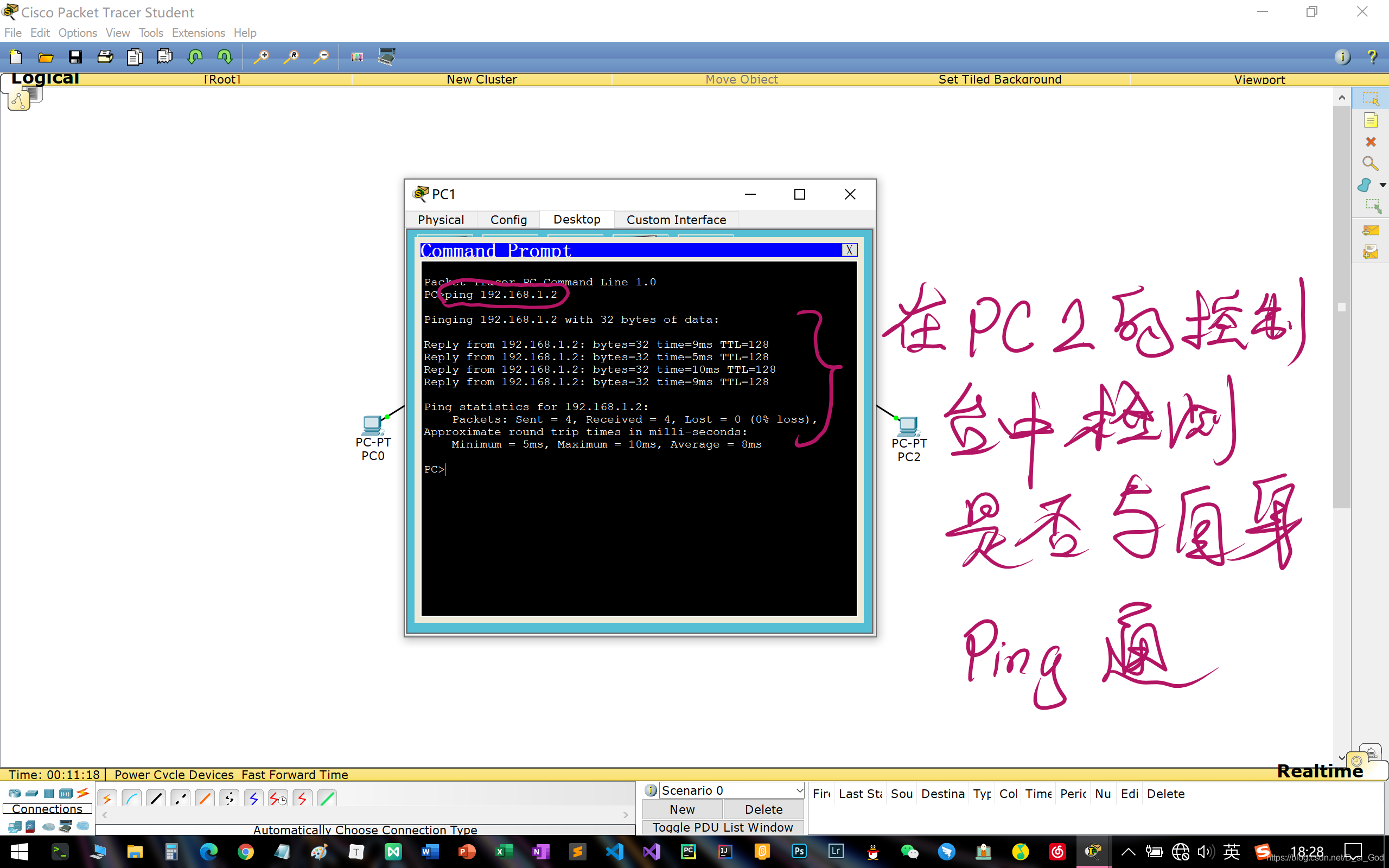Select Switches device category
Image resolution: width=1389 pixels, height=868 pixels.
click(x=31, y=793)
